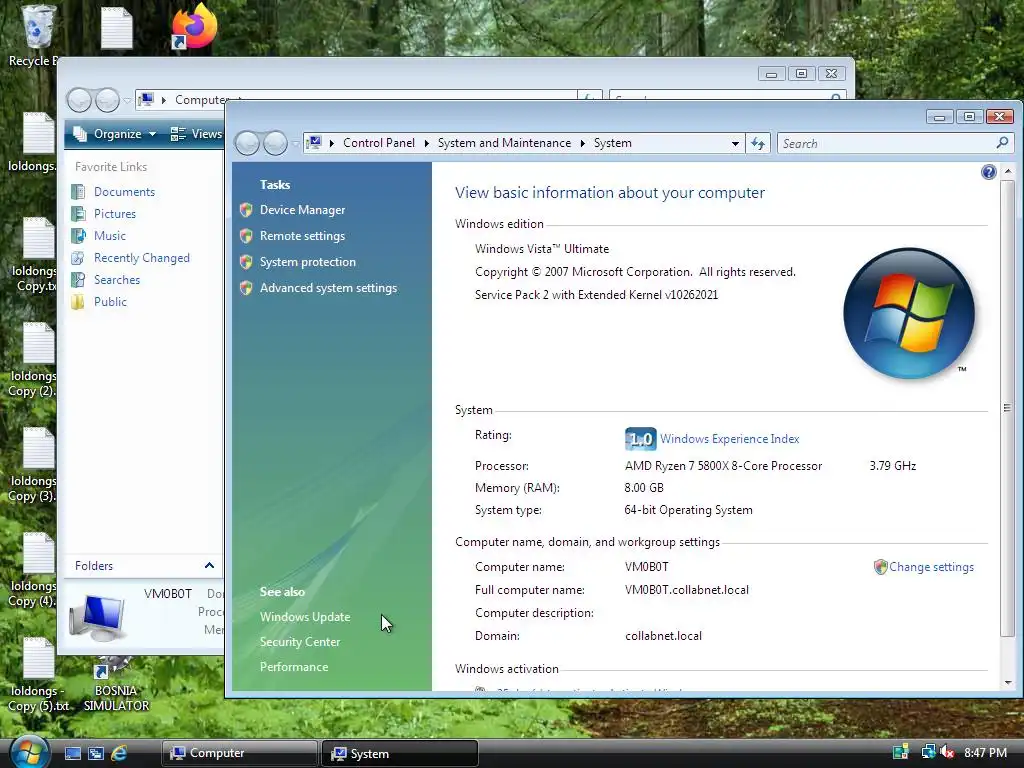Click the Search box in System window
The image size is (1024, 768).
895,143
